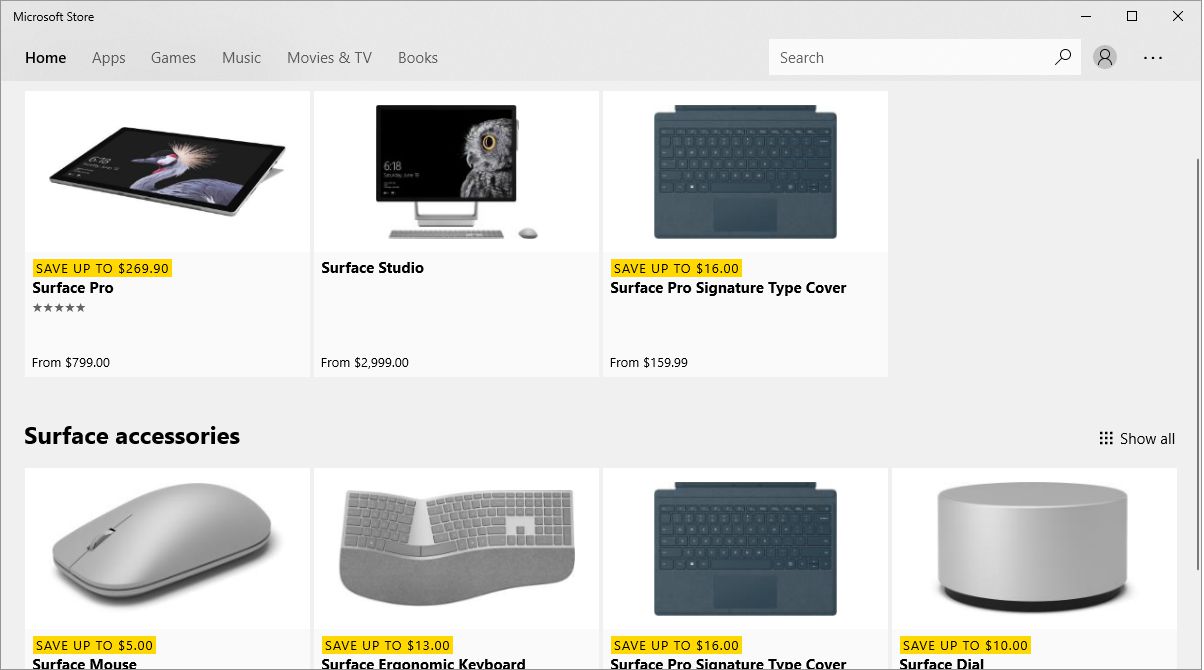Click top-row Surface Pro Signature Type Cover title
This screenshot has height=670, width=1204.
tap(728, 288)
